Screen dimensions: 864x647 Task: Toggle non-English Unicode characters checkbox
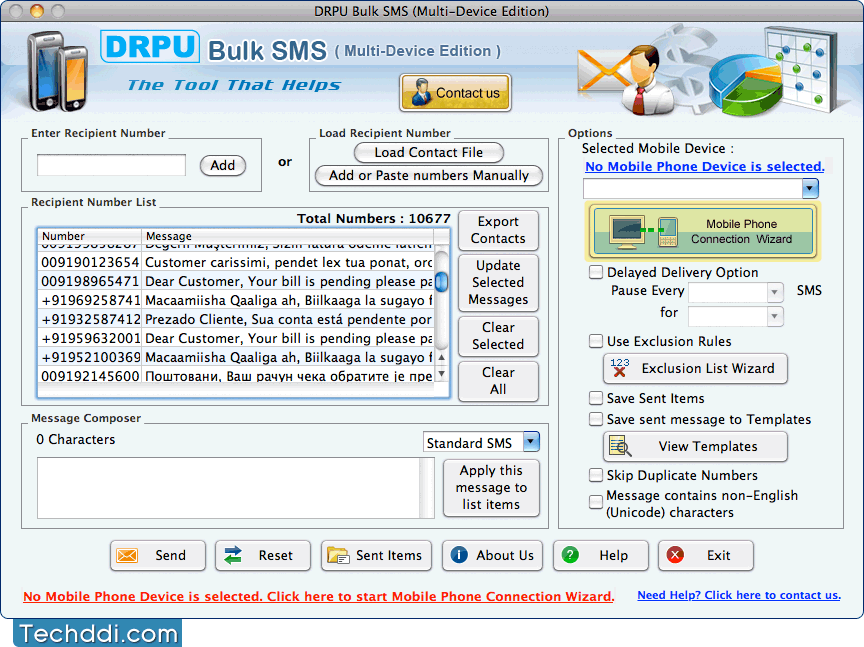click(596, 502)
